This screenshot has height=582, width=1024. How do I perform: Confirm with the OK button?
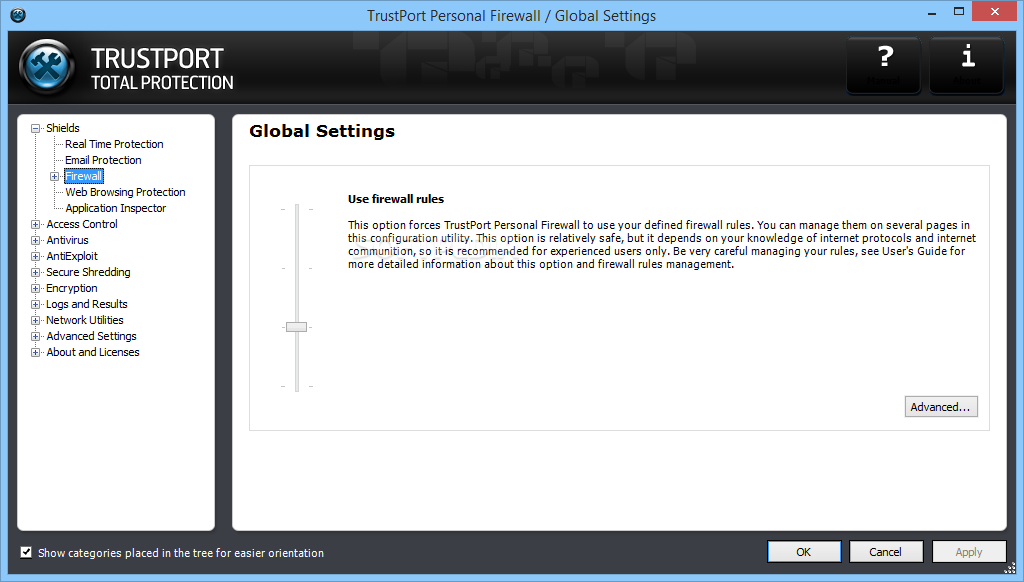pos(804,552)
